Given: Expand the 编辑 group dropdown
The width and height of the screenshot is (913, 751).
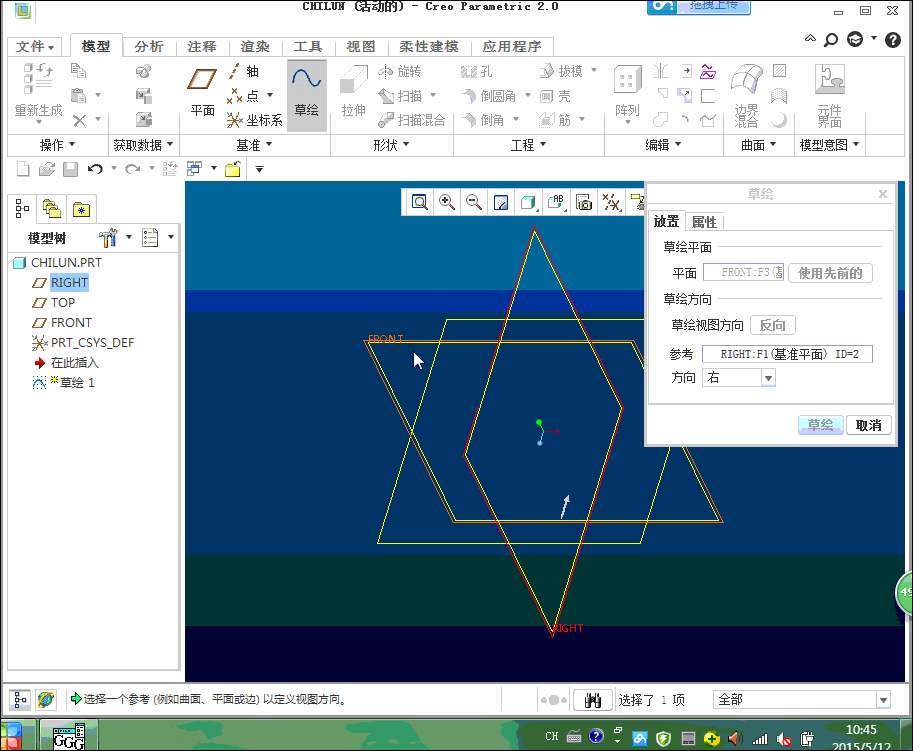Looking at the screenshot, I should pyautogui.click(x=663, y=144).
